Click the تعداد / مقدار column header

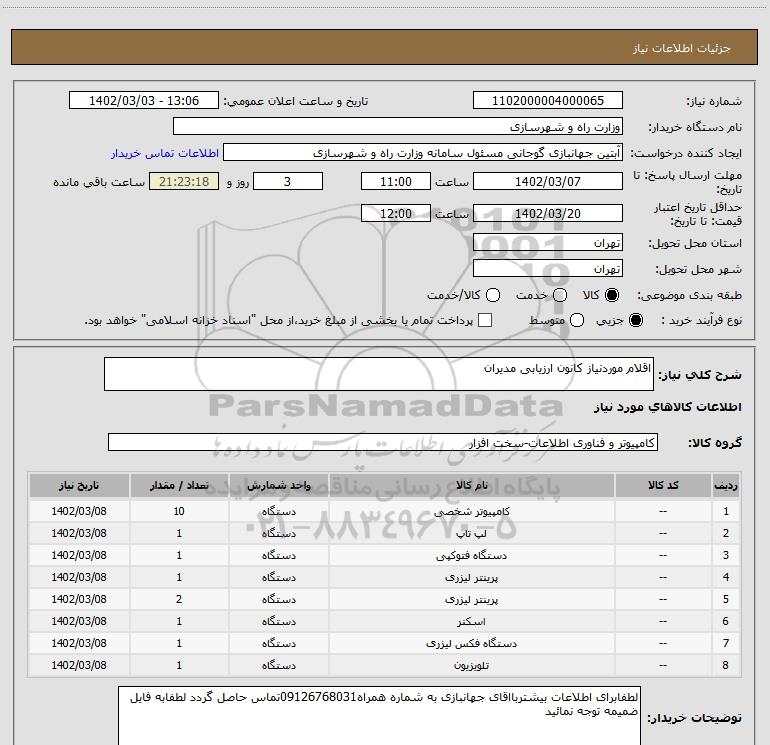pyautogui.click(x=179, y=486)
